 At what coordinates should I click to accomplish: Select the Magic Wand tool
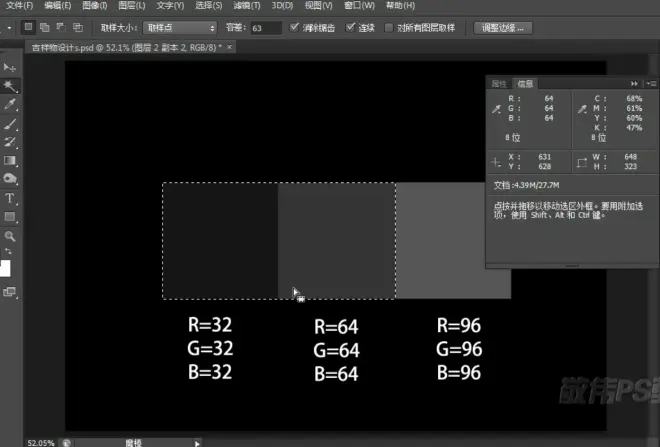pyautogui.click(x=10, y=86)
